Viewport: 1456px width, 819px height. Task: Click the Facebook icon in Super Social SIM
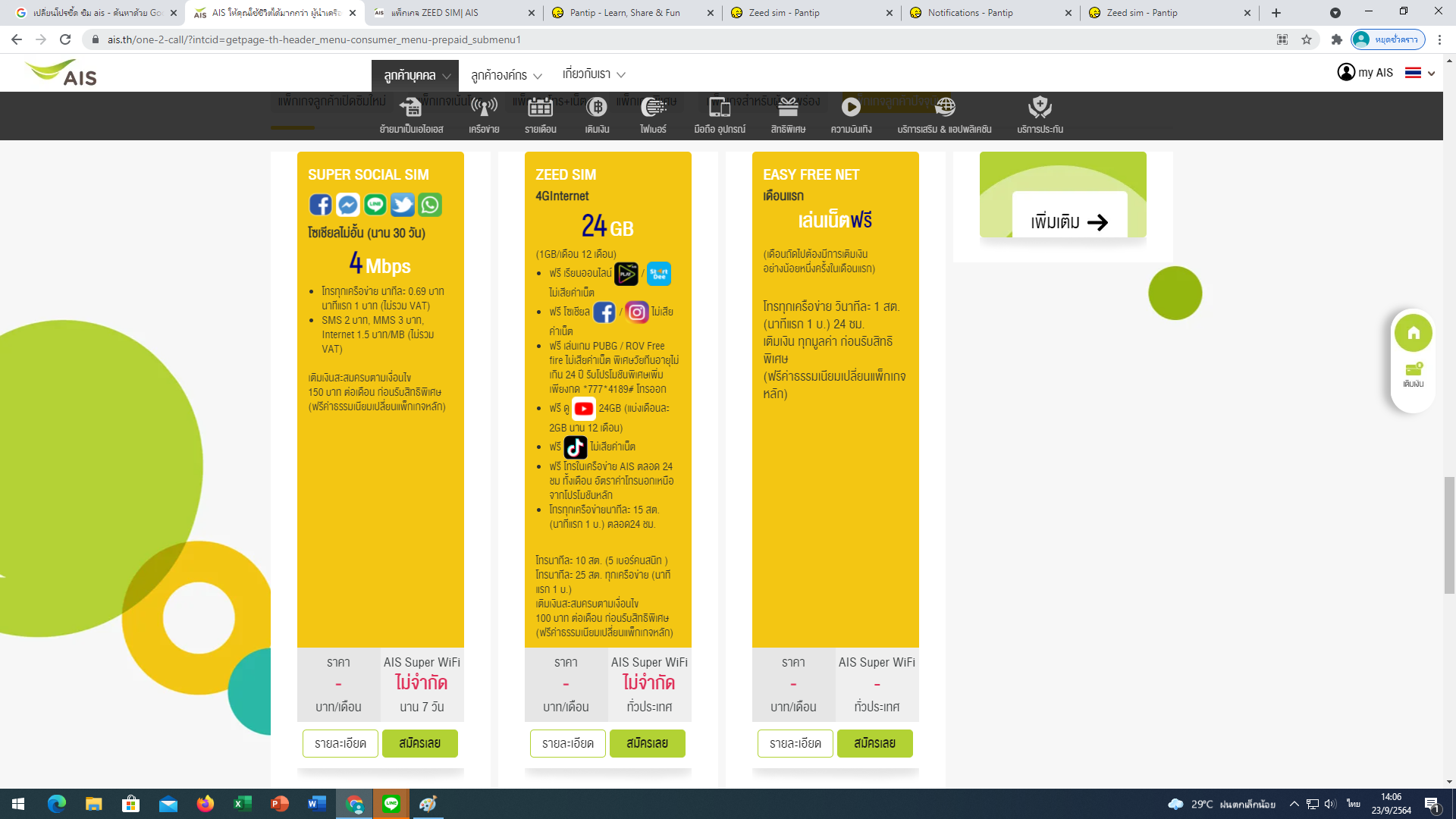point(320,205)
